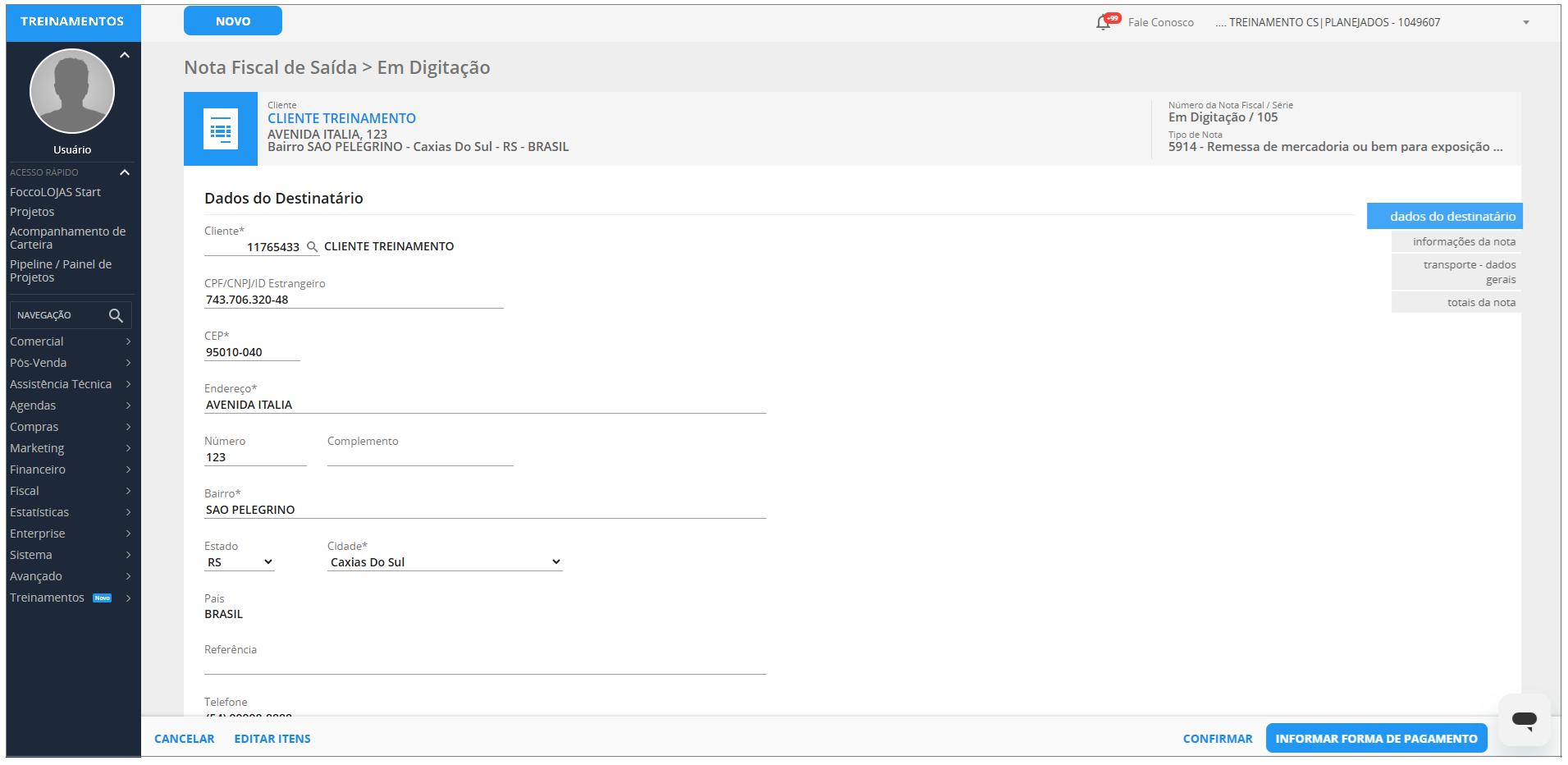Expand the Pós-Venda menu

click(71, 363)
